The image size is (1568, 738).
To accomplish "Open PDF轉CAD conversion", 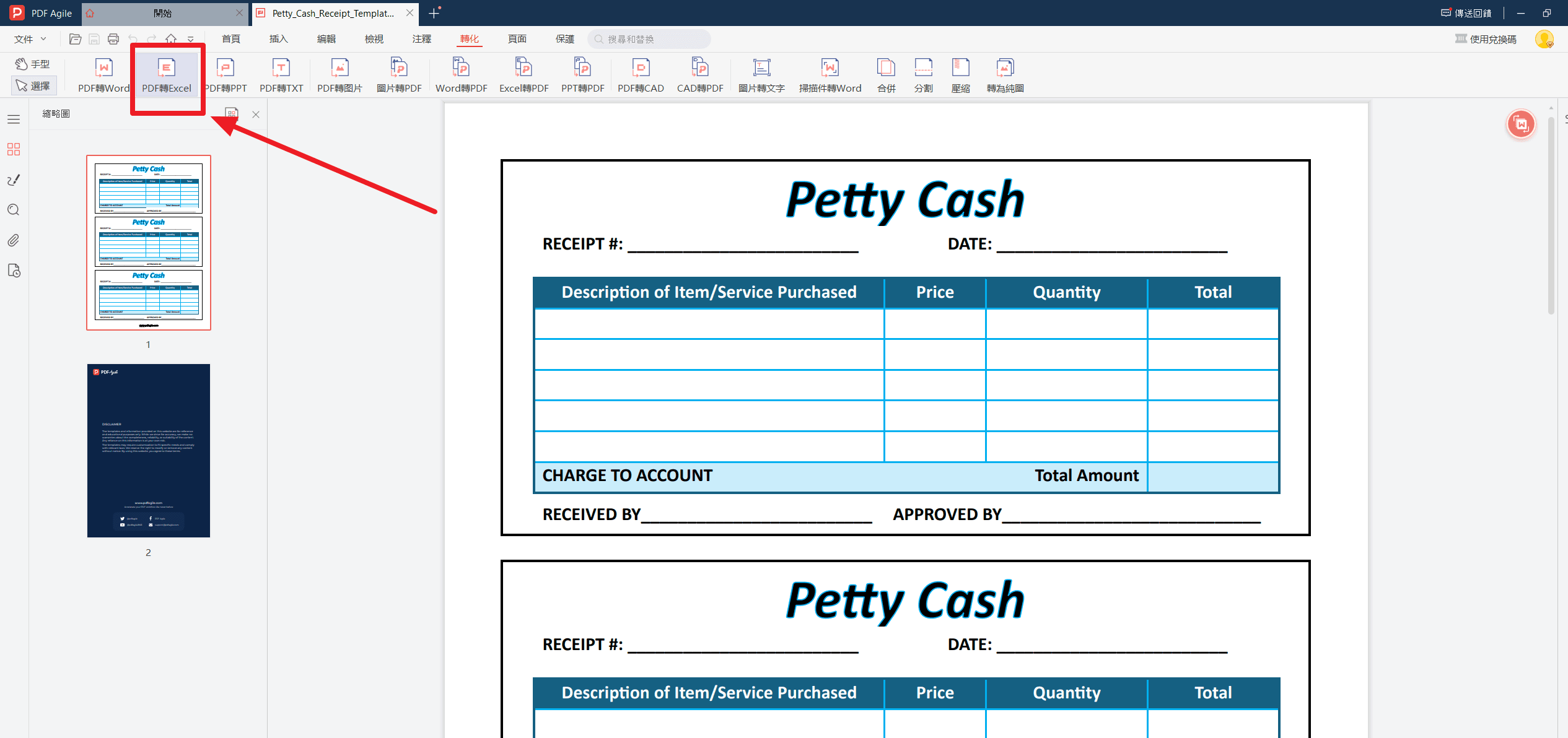I will [x=641, y=76].
